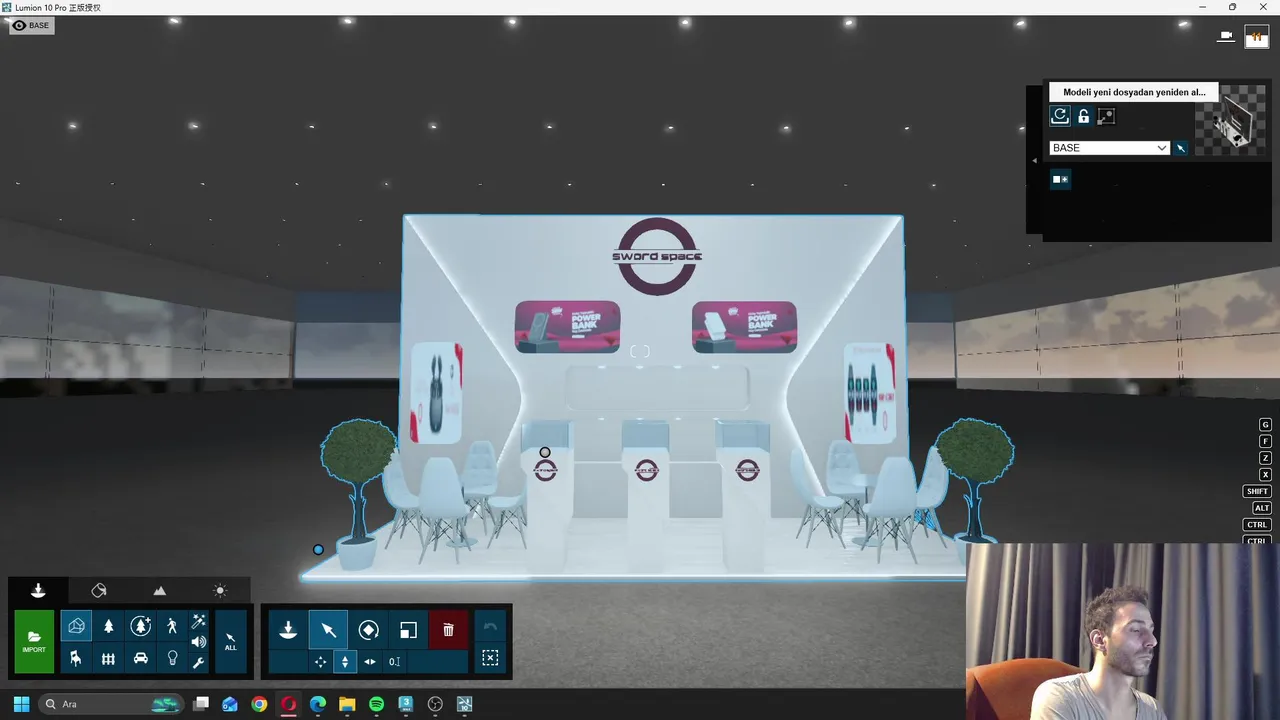Open Spotify from the taskbar
This screenshot has height=720, width=1280.
pyautogui.click(x=376, y=704)
